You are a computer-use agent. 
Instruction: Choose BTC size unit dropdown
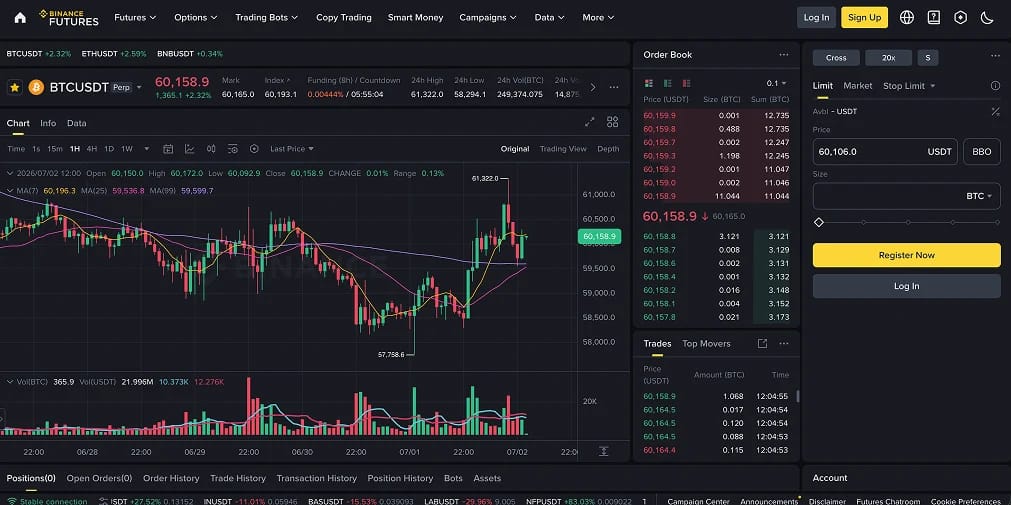tap(979, 196)
